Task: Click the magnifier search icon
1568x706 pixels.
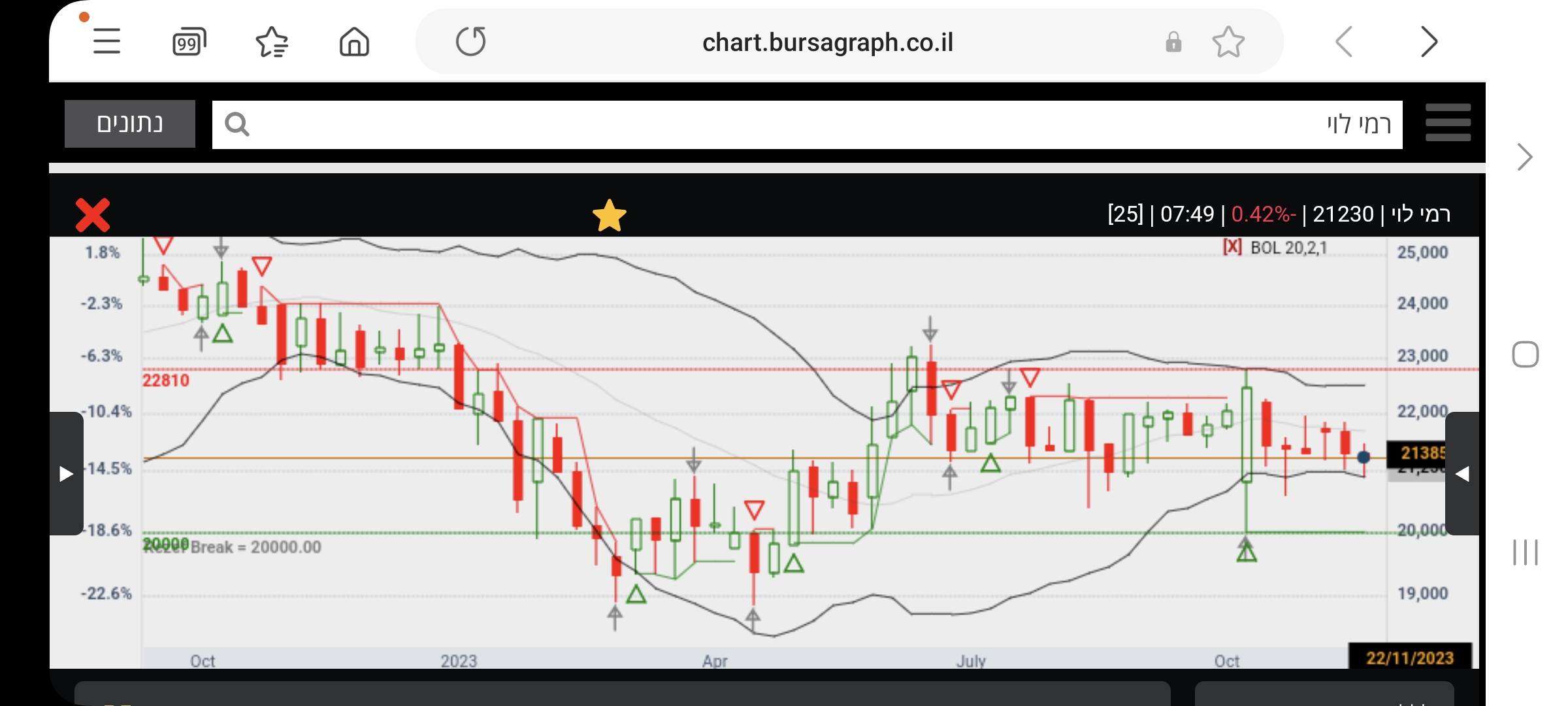Action: [x=237, y=124]
